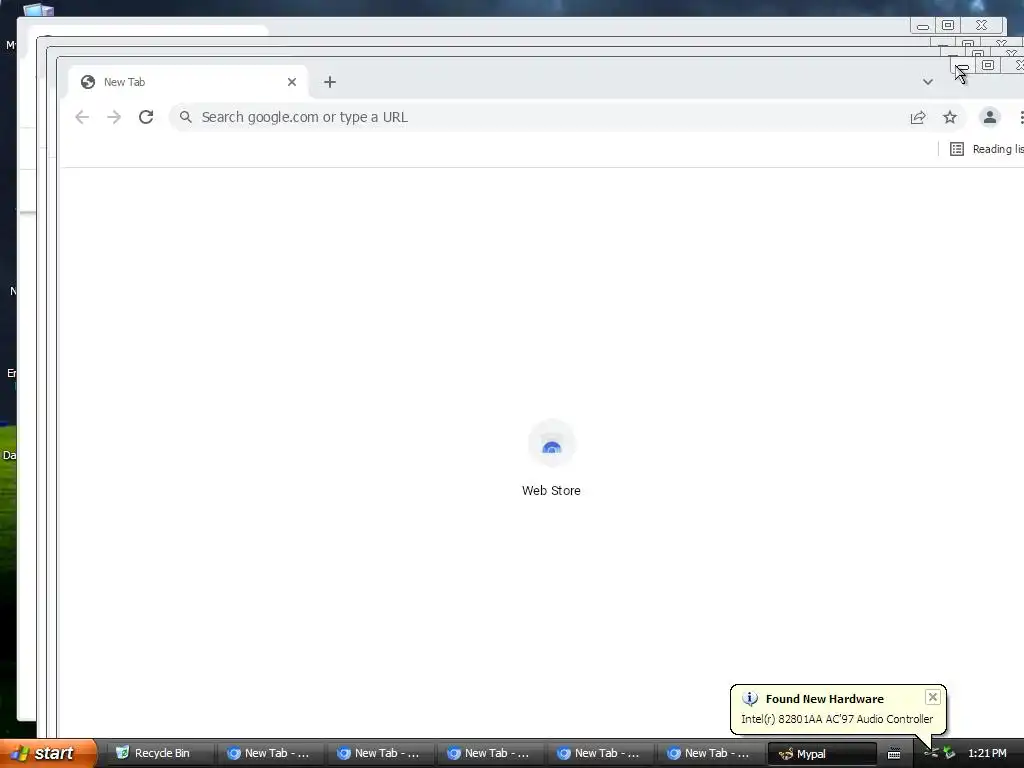
Task: Click the taskbar clock showing 1:21 PM
Action: click(x=987, y=753)
